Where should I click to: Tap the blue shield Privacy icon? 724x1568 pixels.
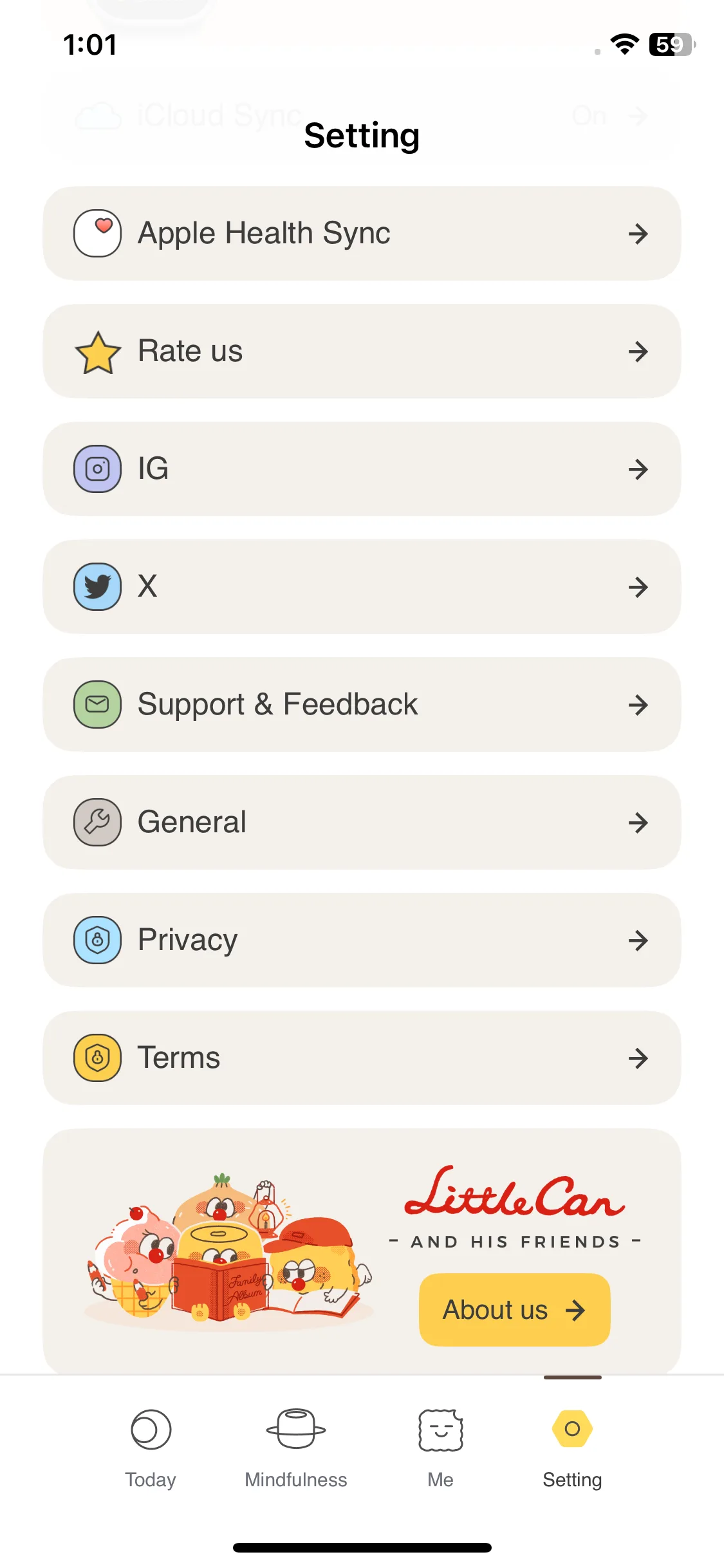tap(97, 940)
